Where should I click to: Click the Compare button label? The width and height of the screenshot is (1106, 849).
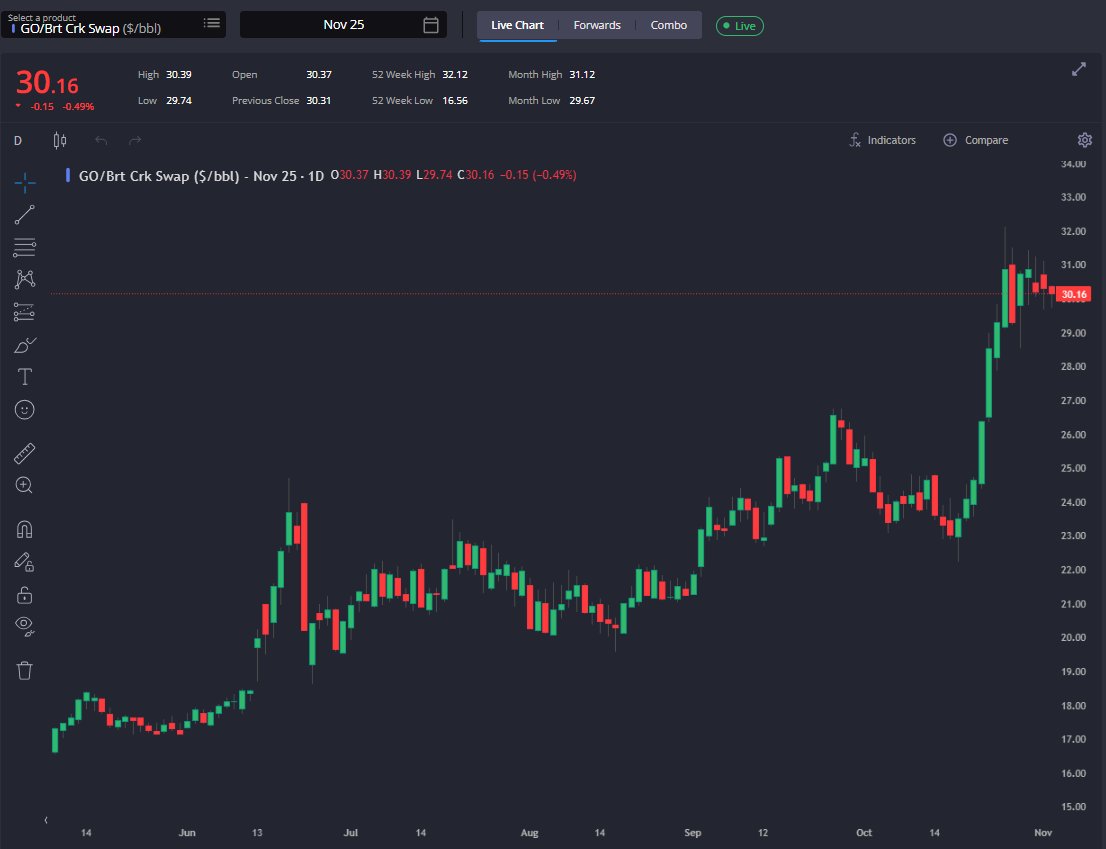(x=986, y=140)
